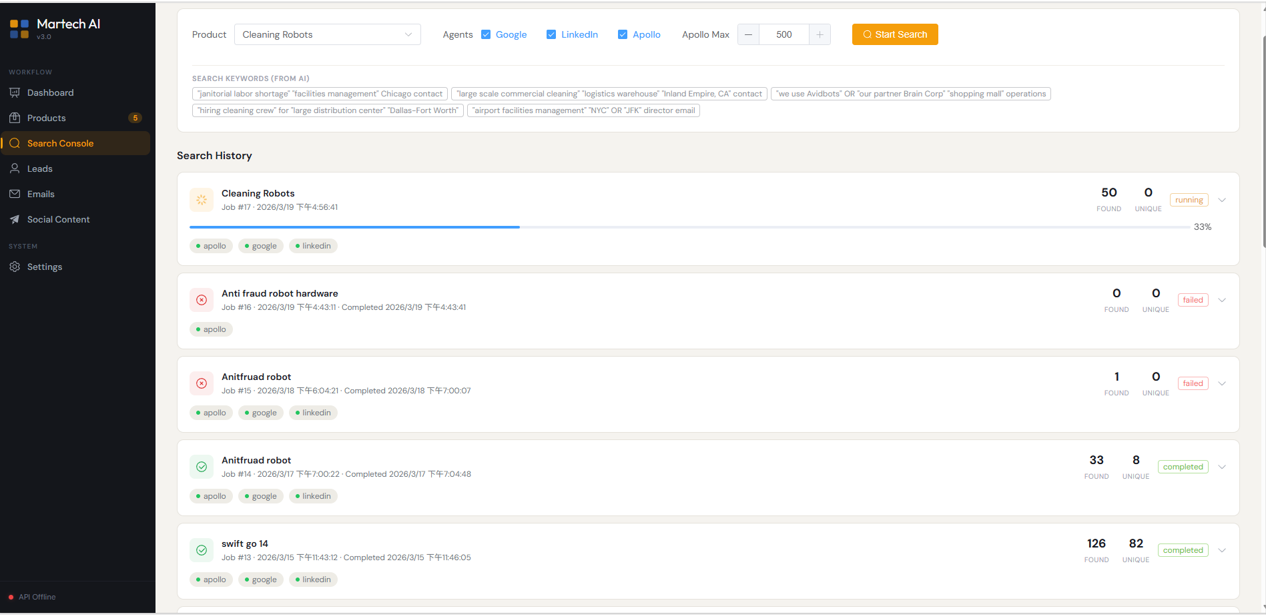This screenshot has height=615, width=1266.
Task: Click the Martech AI logo icon
Action: pos(19,29)
